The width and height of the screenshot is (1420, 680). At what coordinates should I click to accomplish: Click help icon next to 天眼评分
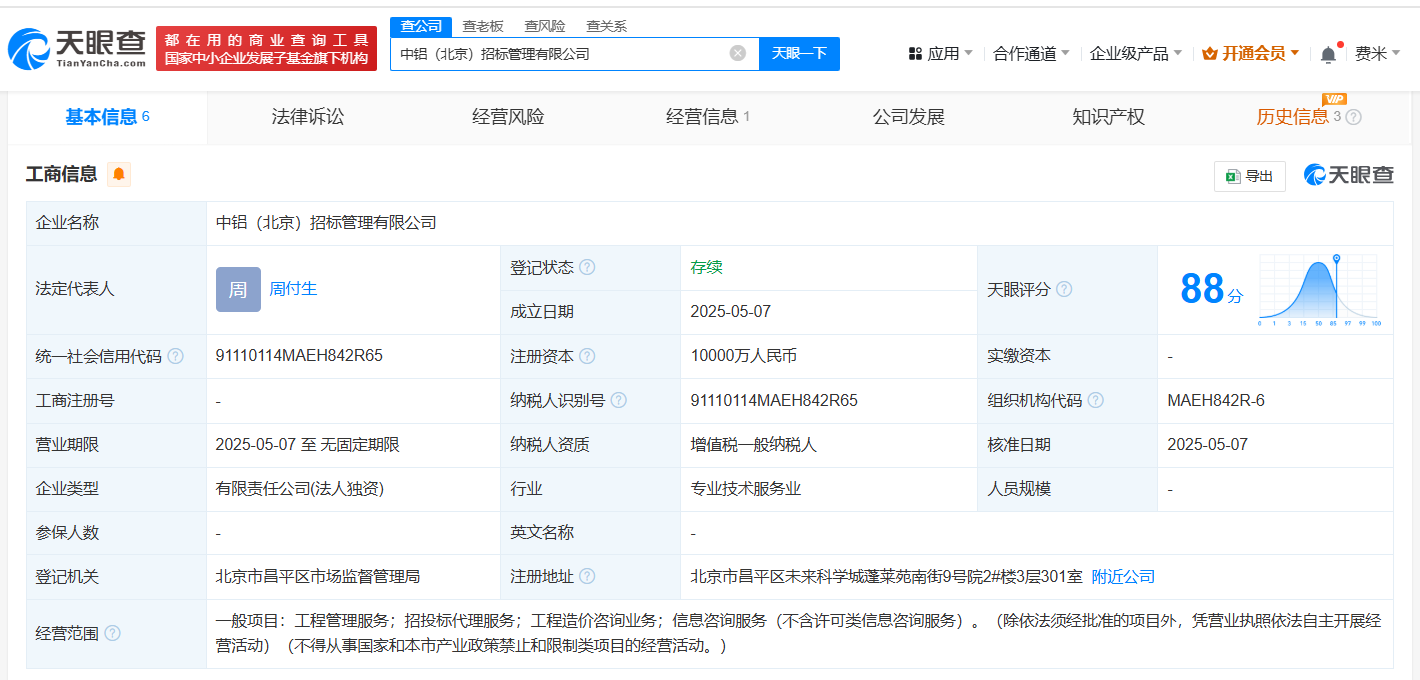pyautogui.click(x=1064, y=289)
